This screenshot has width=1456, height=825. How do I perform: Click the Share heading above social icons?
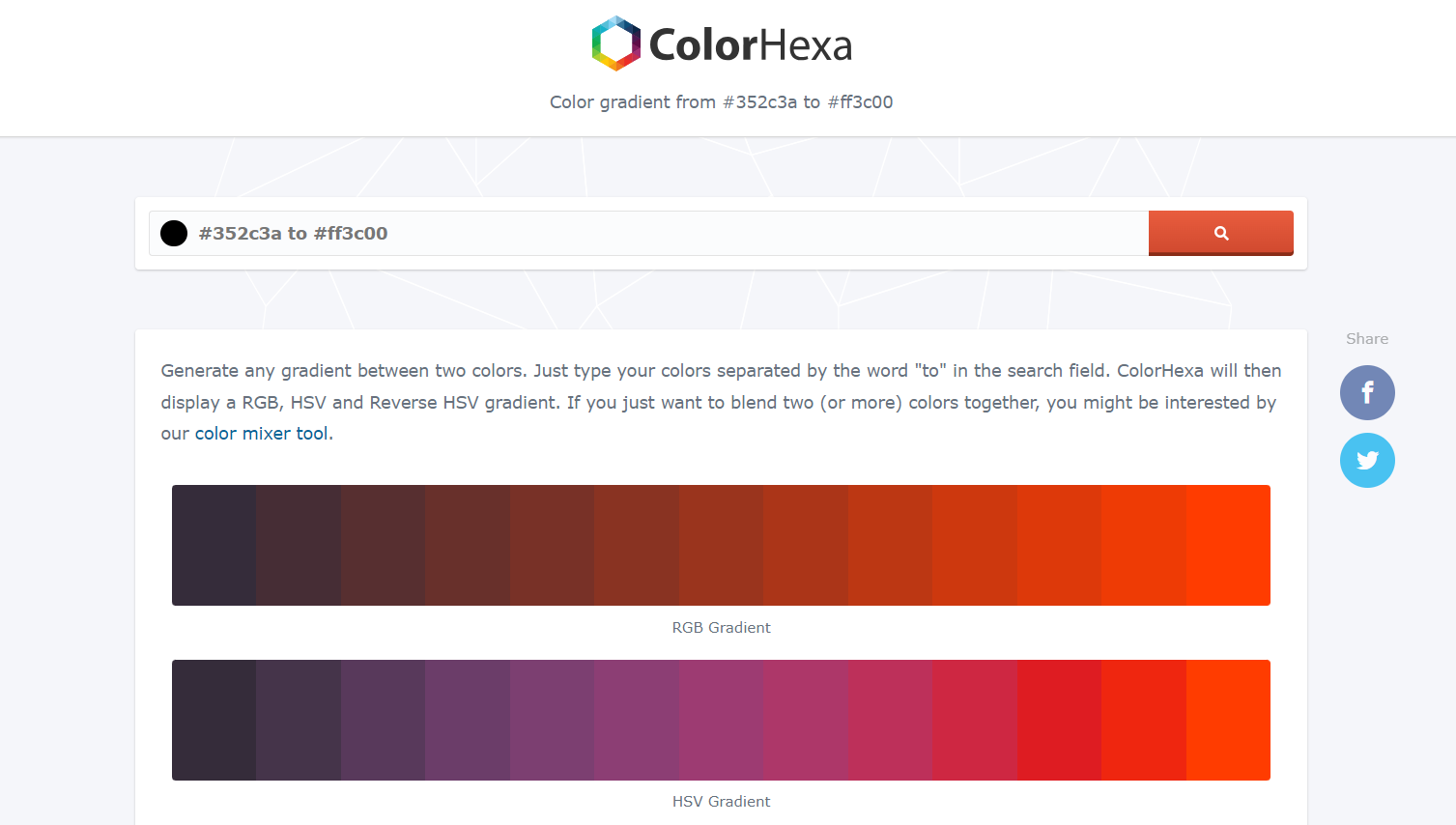[x=1367, y=338]
